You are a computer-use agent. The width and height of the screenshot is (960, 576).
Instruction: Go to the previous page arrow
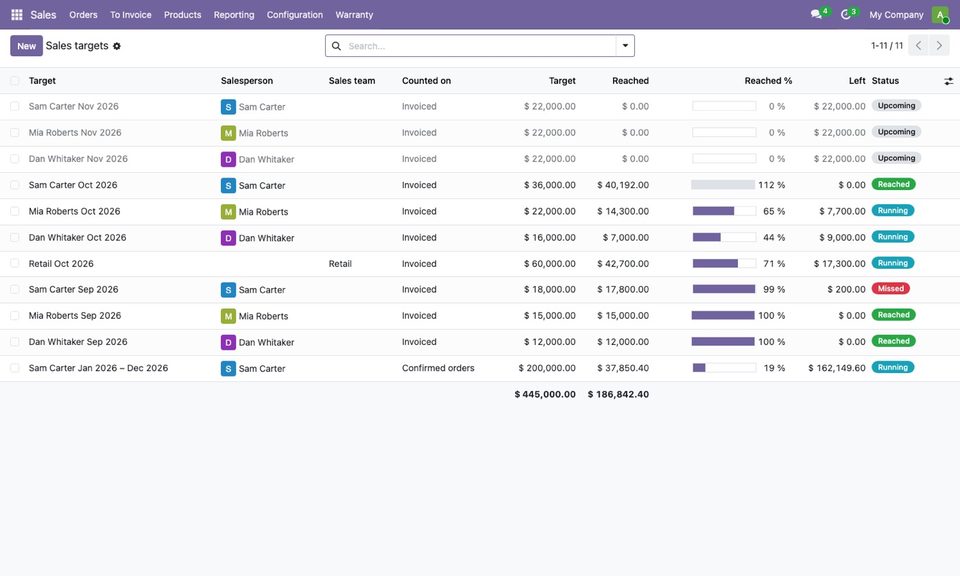coord(918,45)
